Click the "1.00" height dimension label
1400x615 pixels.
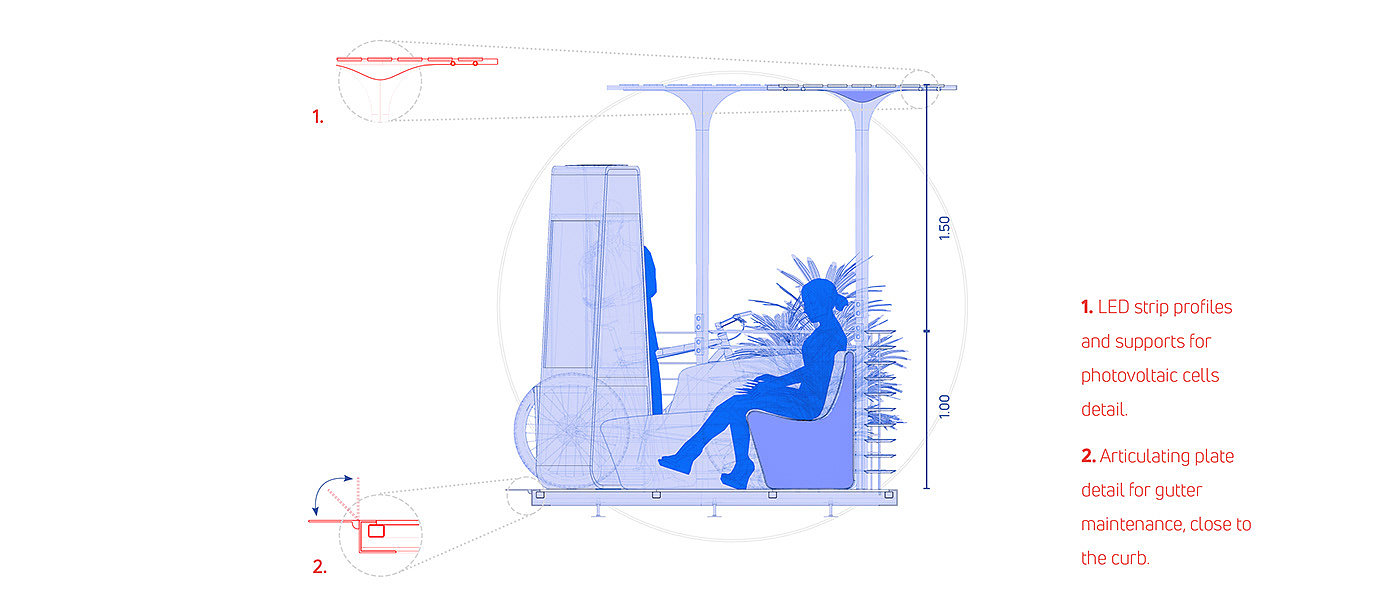(945, 407)
